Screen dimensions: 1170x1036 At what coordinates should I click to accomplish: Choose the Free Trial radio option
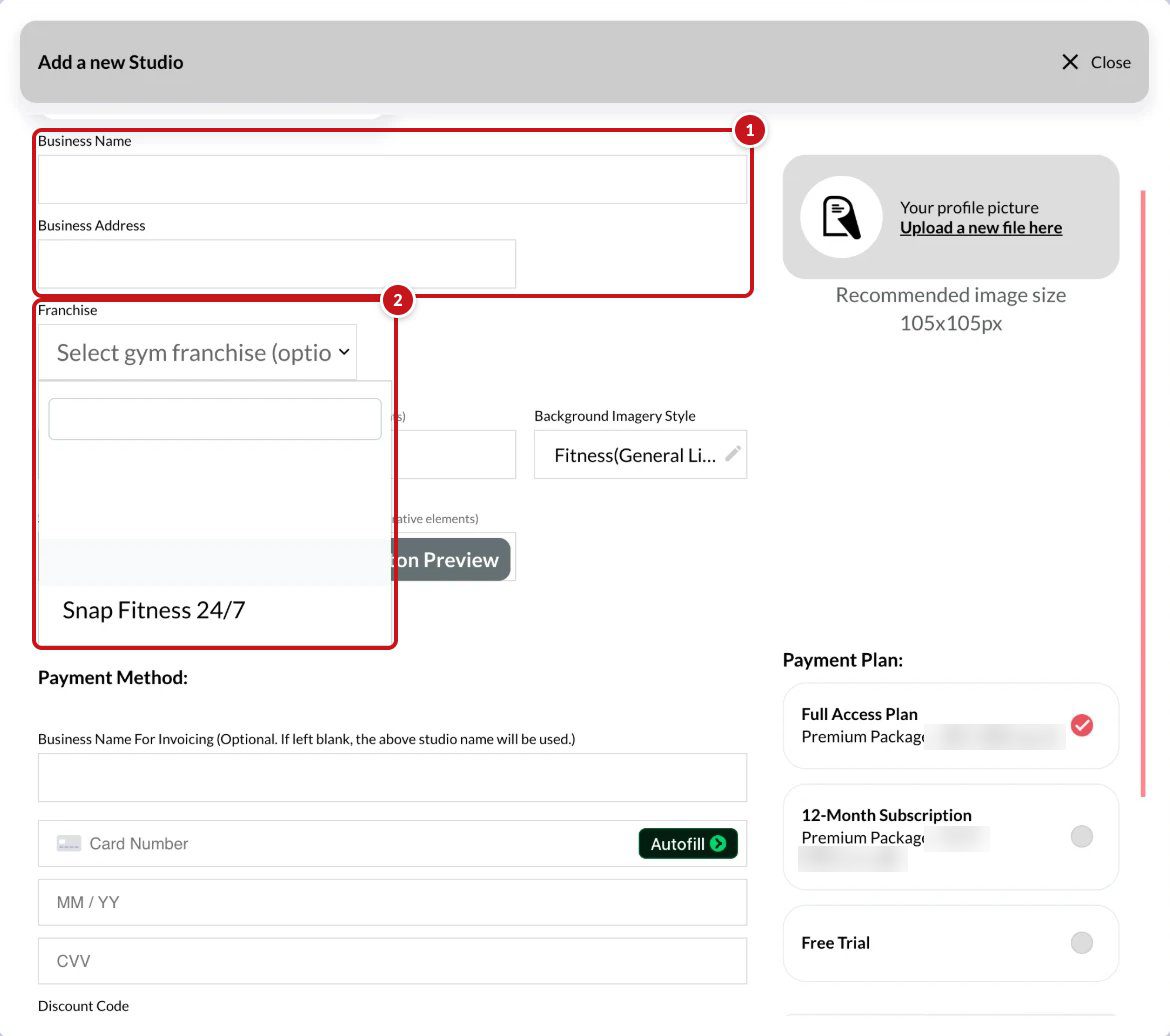[1081, 943]
